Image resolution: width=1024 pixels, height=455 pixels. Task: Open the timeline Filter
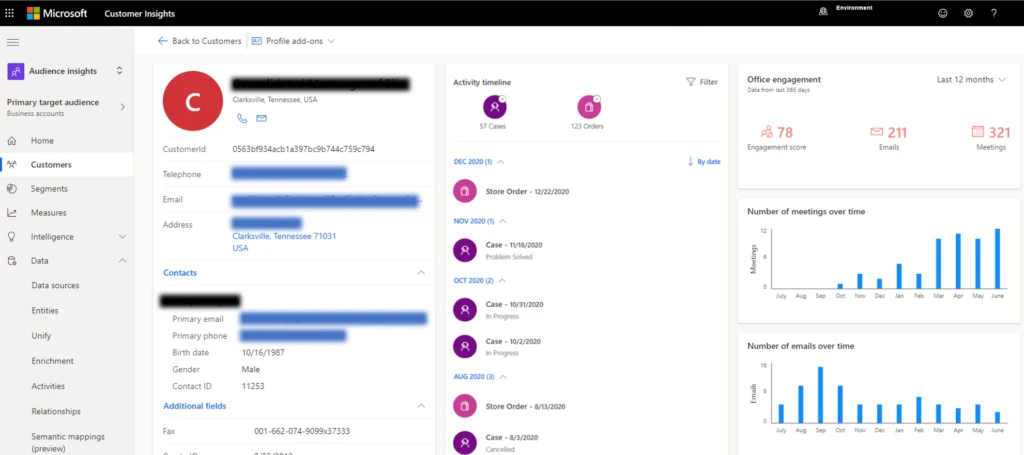click(702, 82)
